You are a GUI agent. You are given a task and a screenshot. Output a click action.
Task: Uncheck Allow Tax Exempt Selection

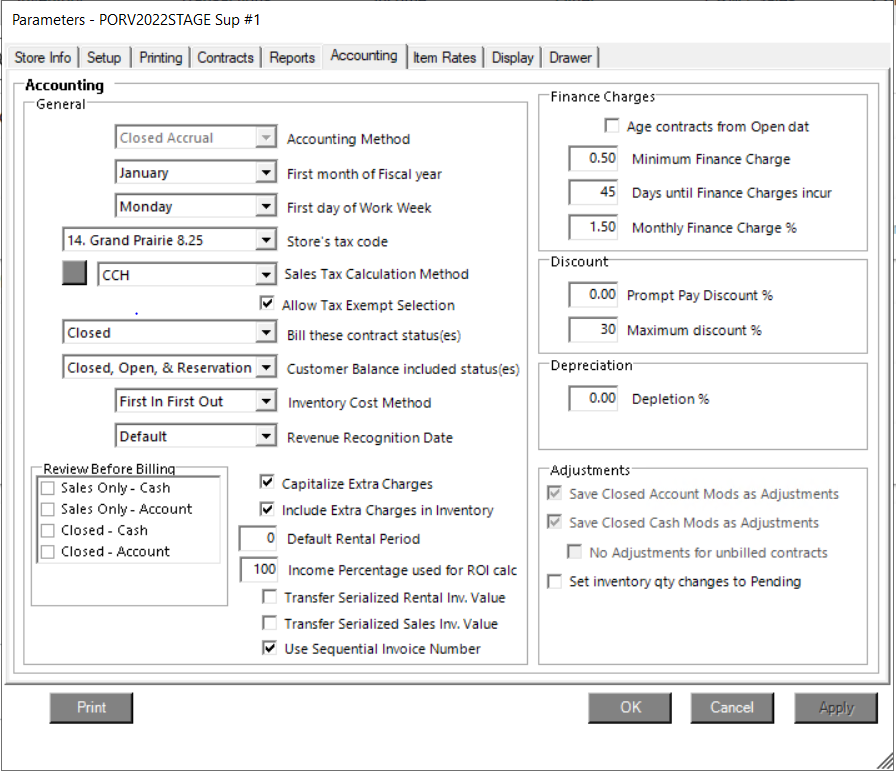point(267,305)
